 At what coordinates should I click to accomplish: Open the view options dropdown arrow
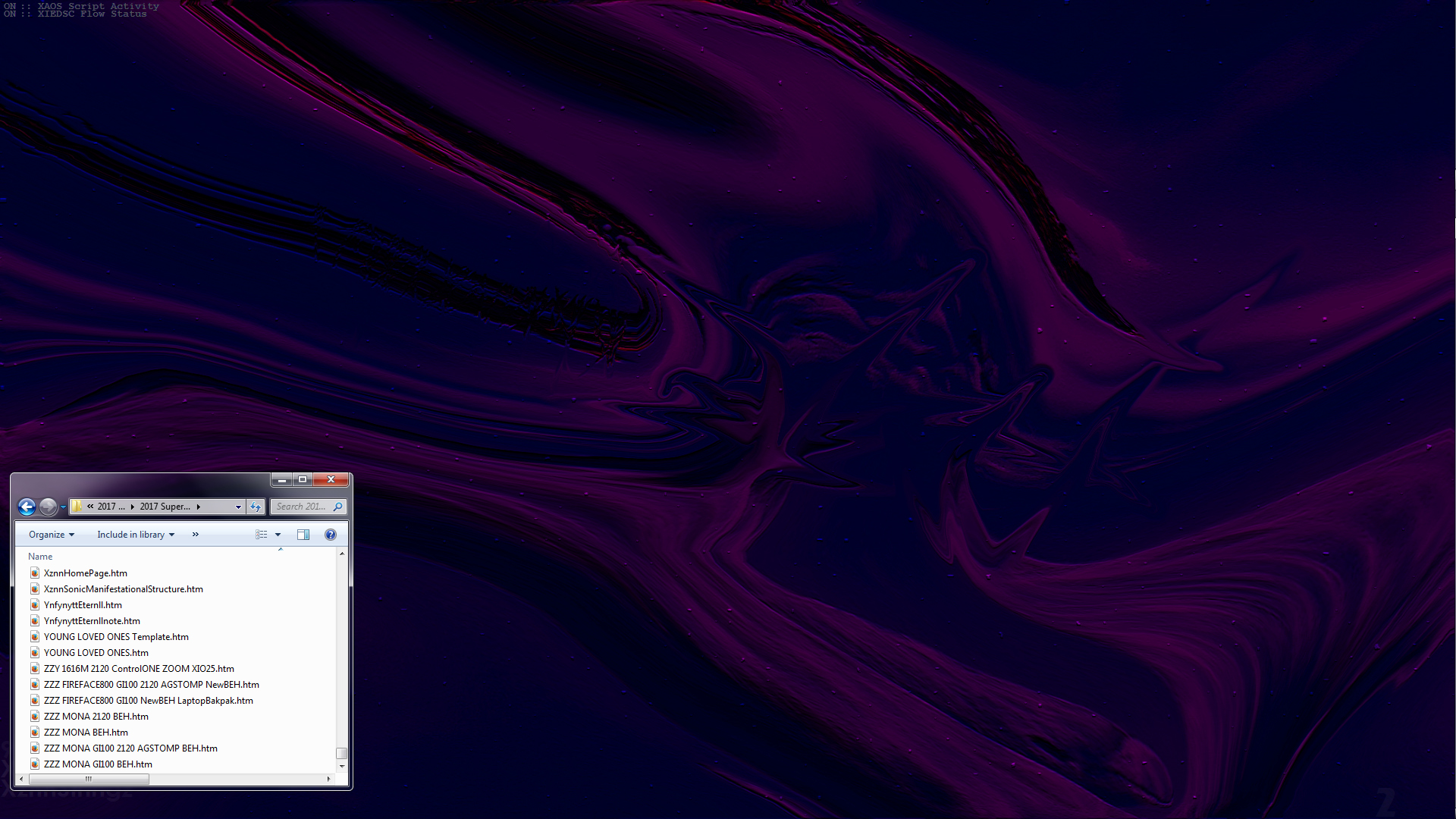click(278, 535)
